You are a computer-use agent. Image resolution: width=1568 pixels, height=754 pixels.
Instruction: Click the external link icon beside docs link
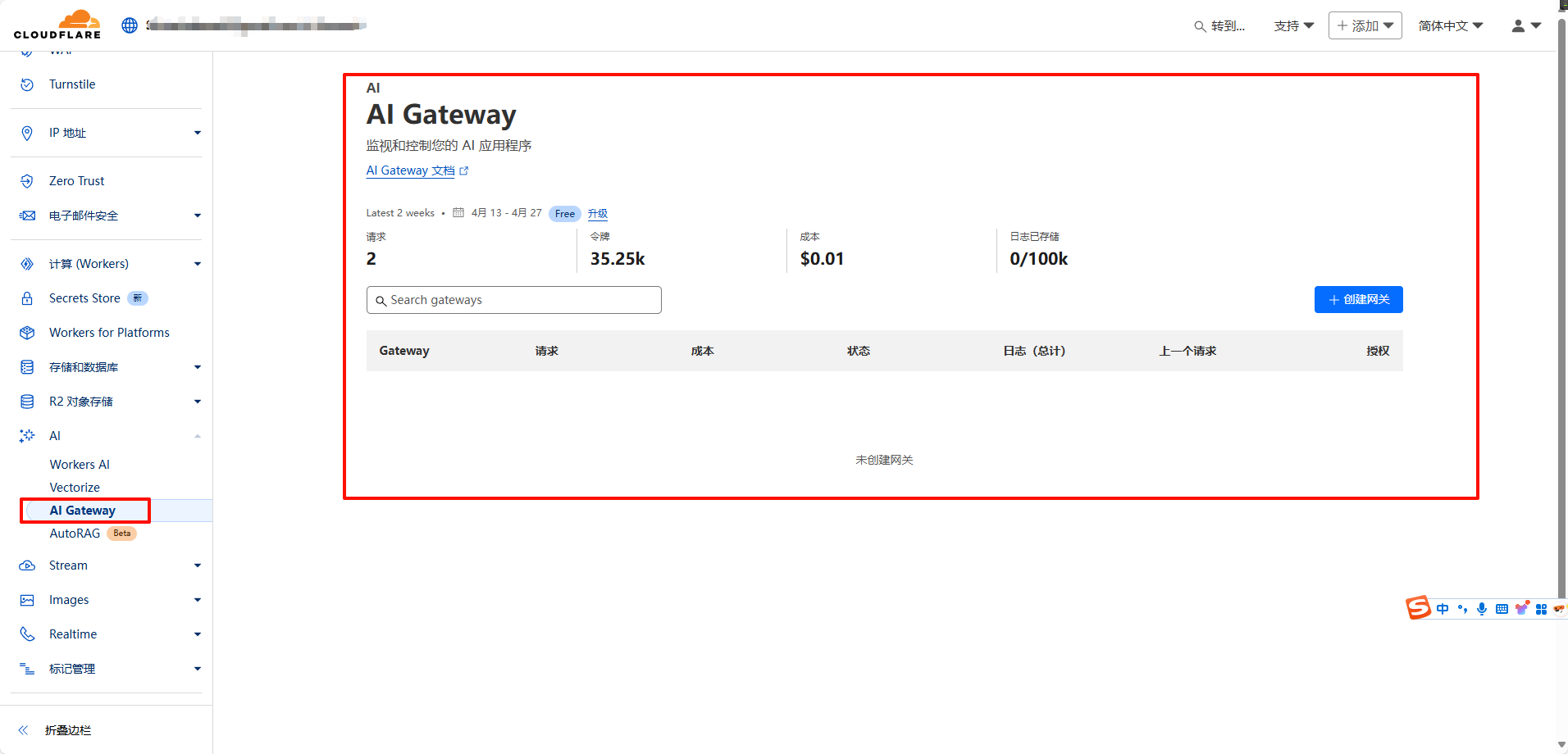464,170
